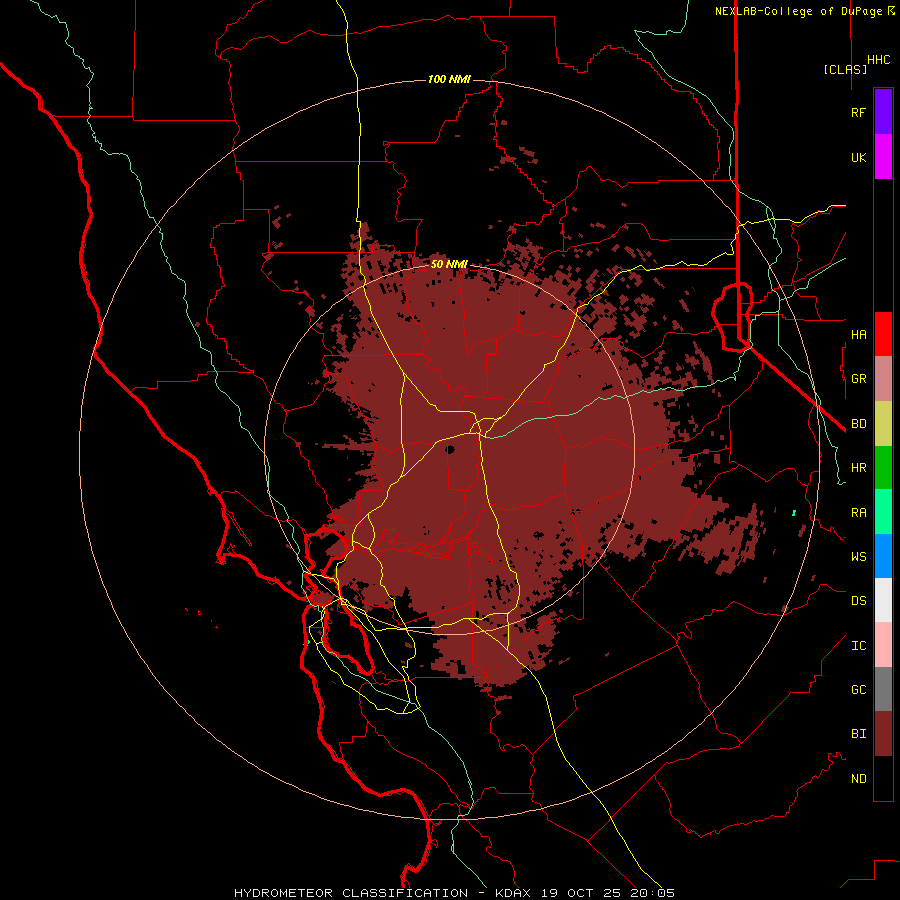Select the GC gray legend swatch
Screen dimensions: 900x900
(x=883, y=689)
